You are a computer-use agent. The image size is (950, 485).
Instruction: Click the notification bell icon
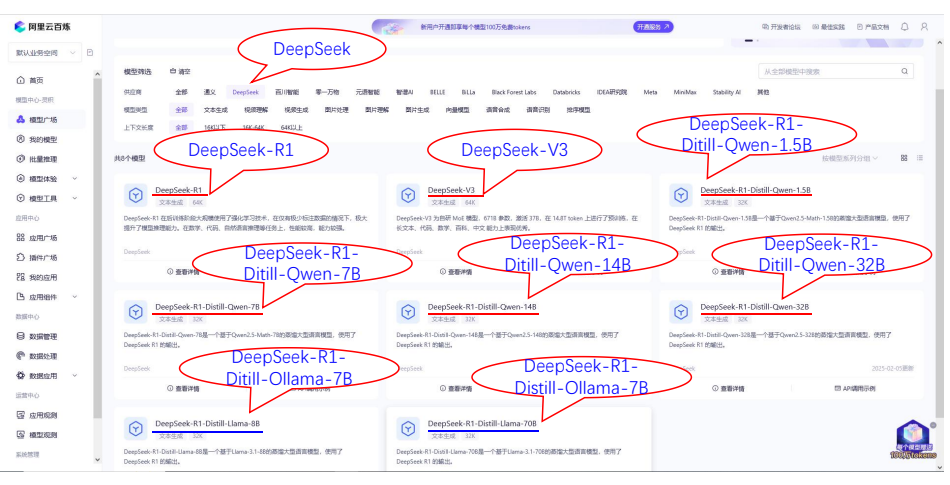point(905,27)
